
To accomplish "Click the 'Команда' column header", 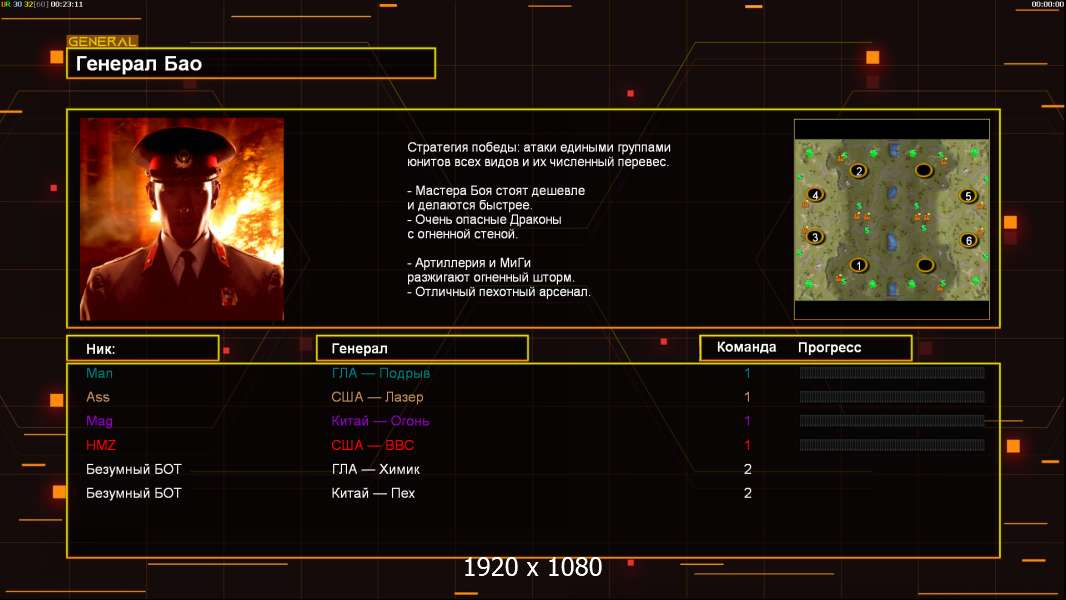I will click(746, 347).
